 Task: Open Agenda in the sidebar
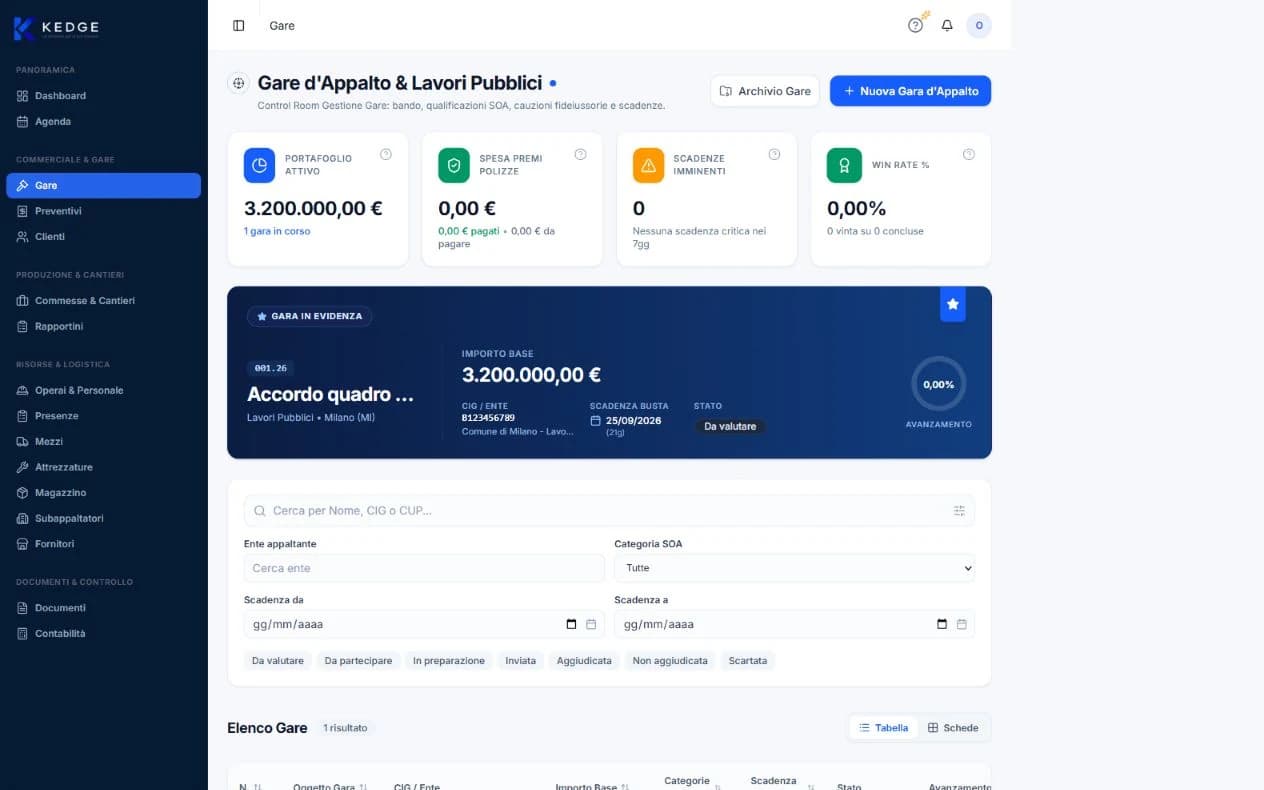tap(103, 121)
